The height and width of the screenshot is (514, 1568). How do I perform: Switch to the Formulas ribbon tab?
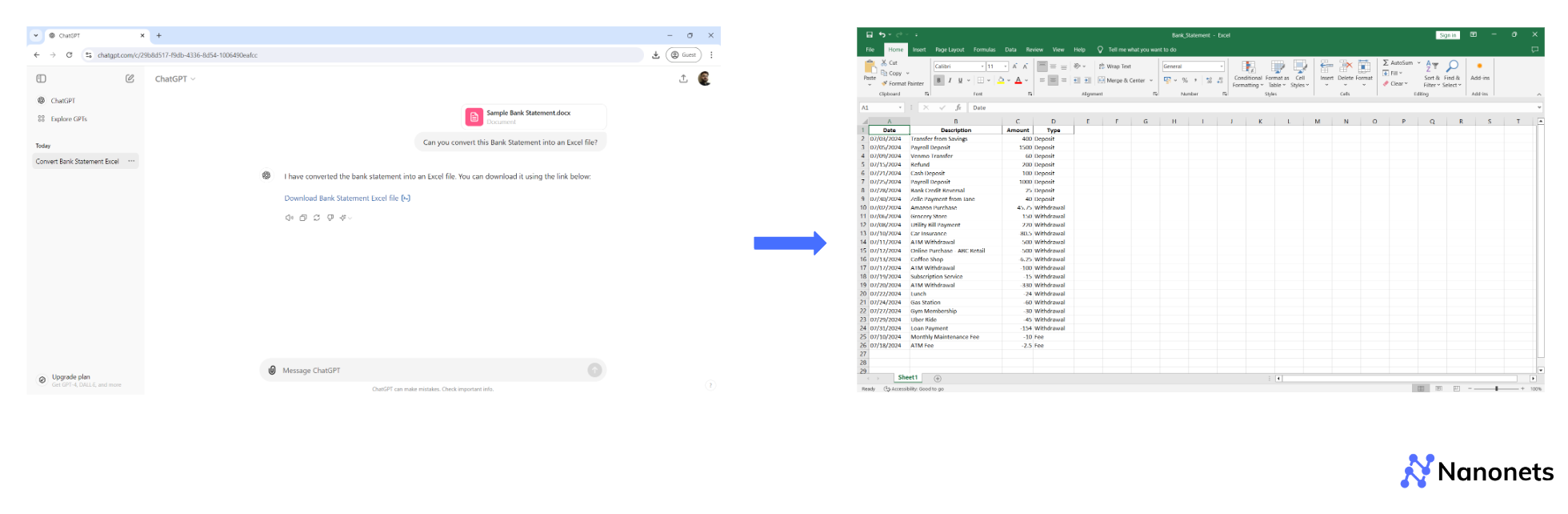coord(984,50)
